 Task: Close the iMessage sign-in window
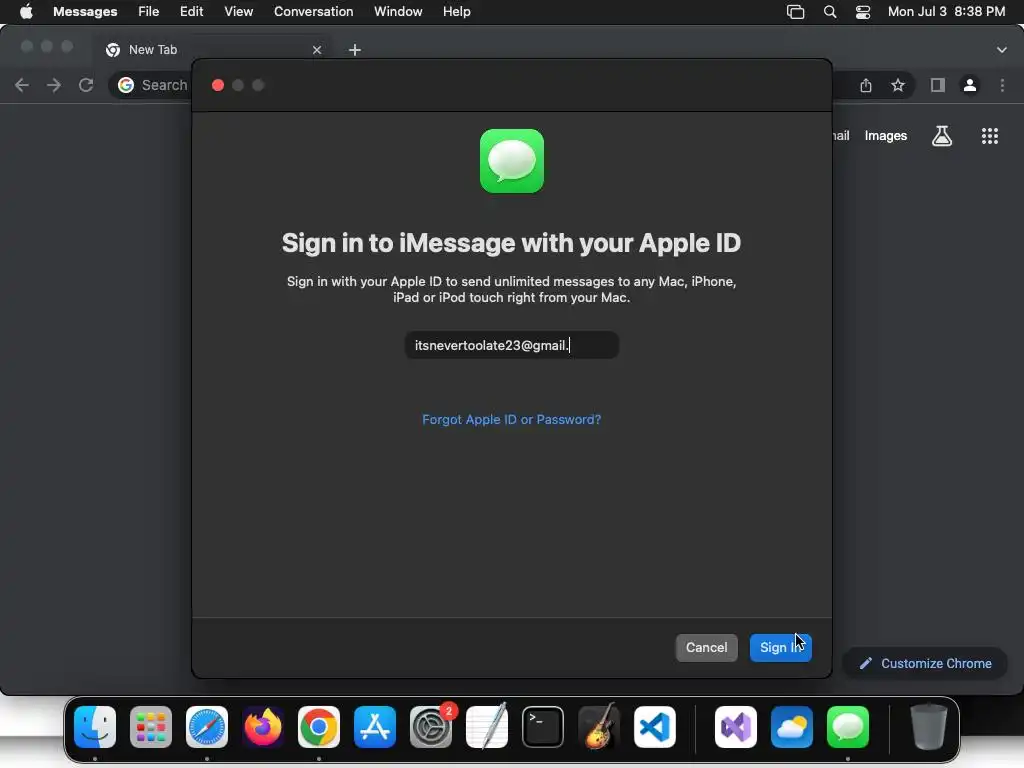tap(218, 85)
